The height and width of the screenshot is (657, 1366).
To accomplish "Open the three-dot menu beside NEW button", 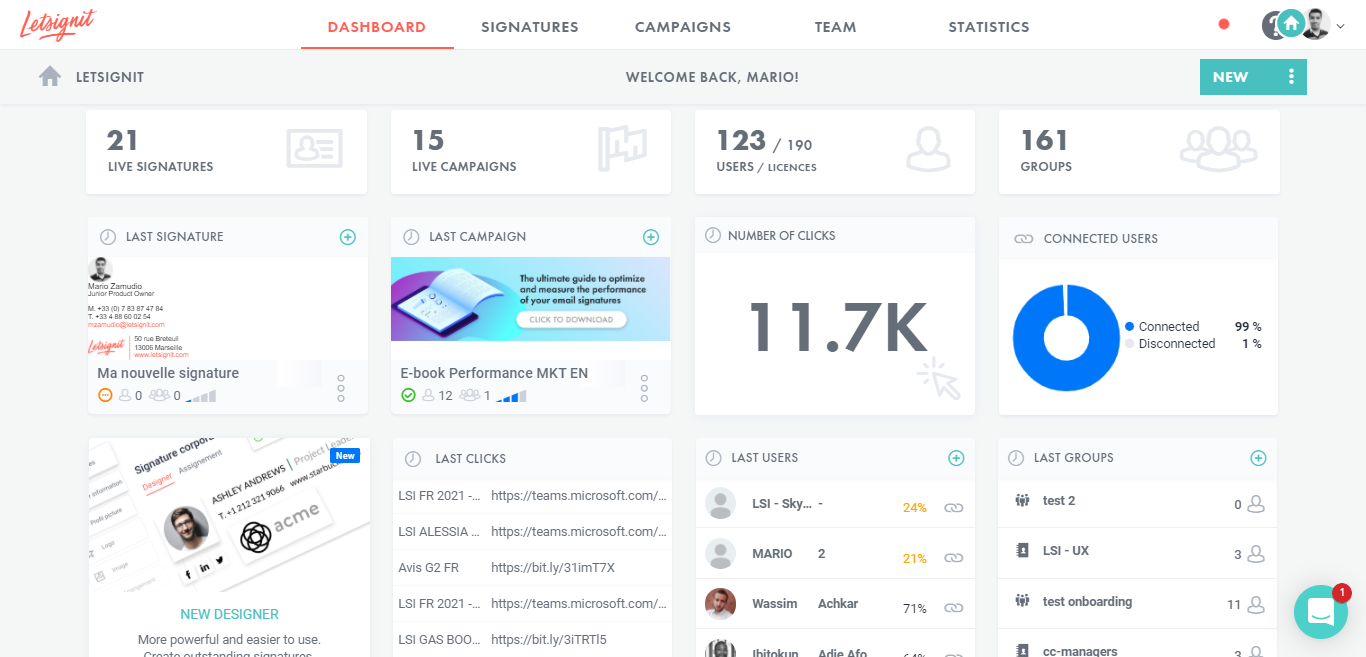I will coord(1291,76).
